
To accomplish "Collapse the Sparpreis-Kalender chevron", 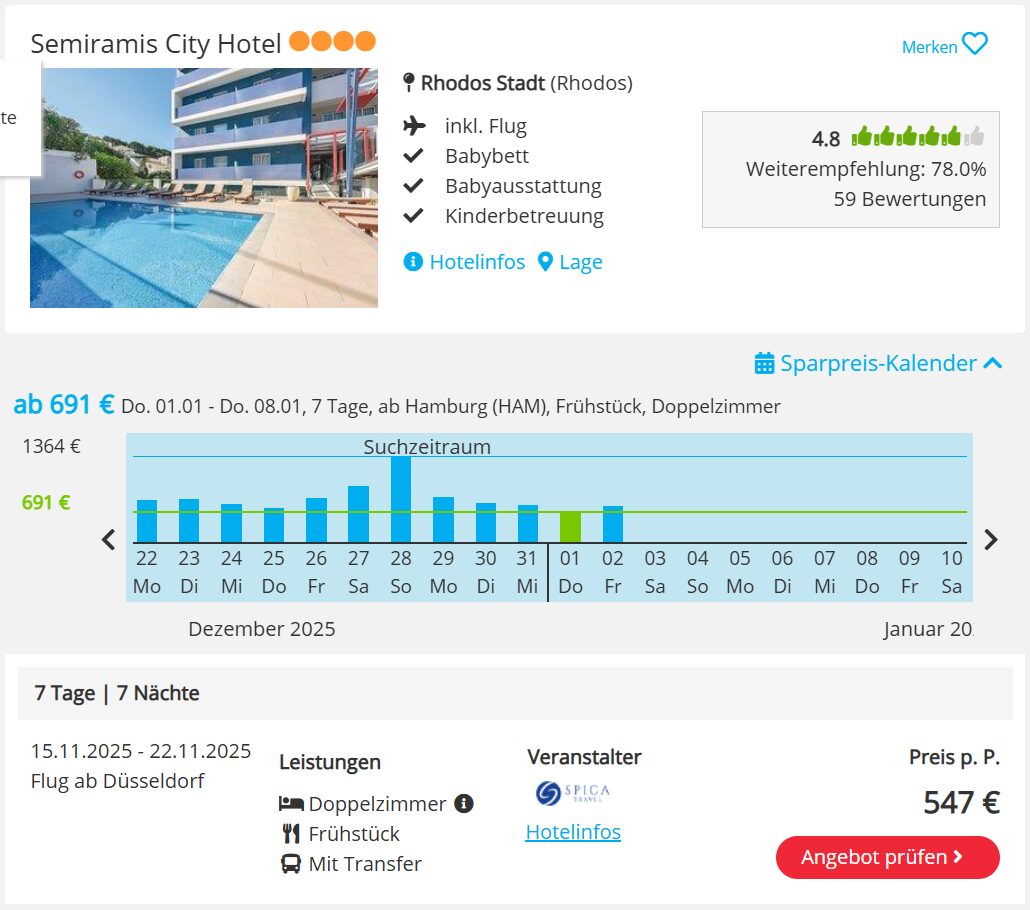I will (993, 363).
